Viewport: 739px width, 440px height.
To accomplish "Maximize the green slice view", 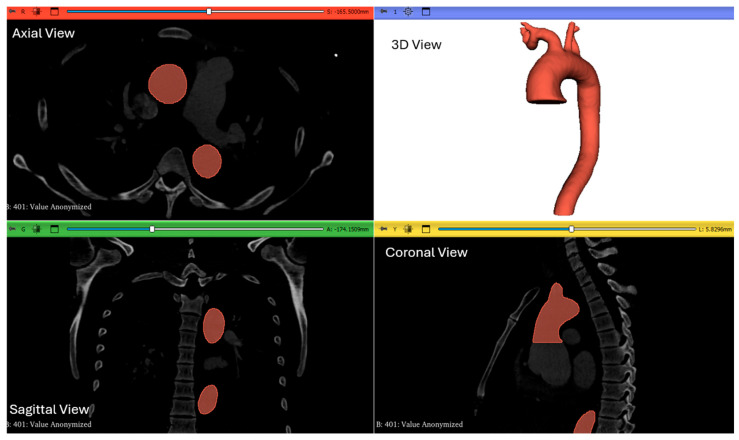I will (x=55, y=229).
